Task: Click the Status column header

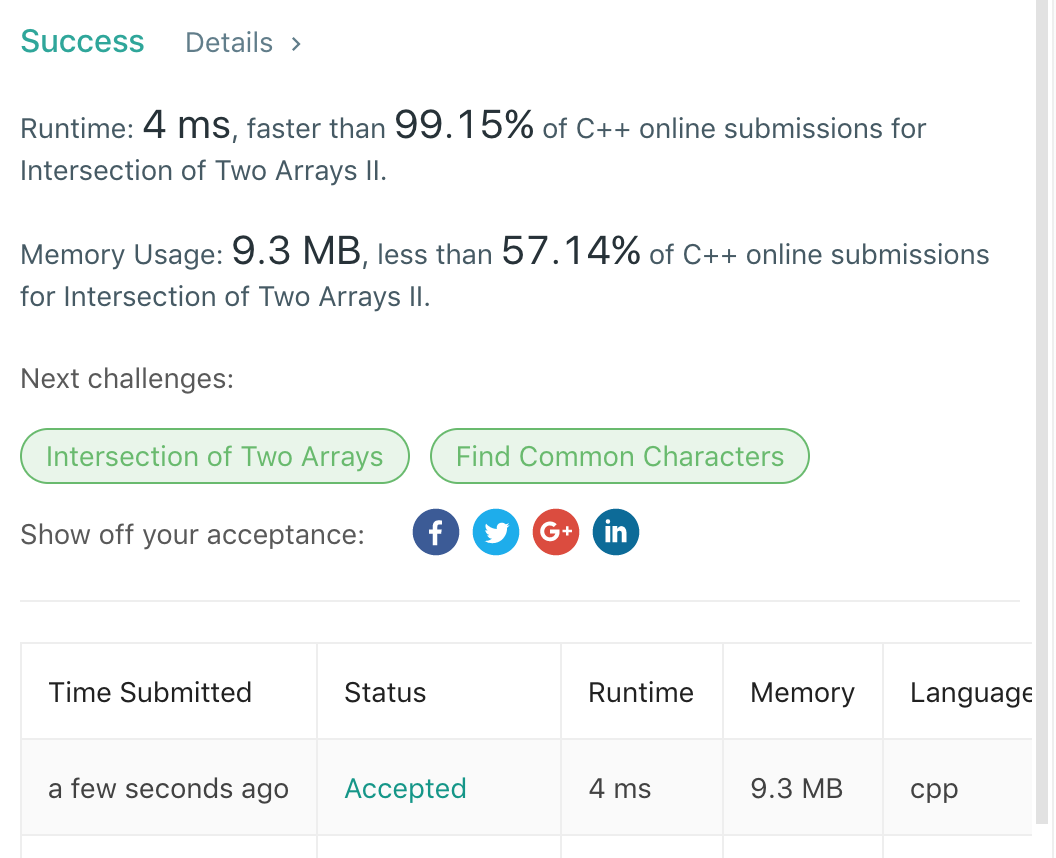Action: tap(385, 692)
